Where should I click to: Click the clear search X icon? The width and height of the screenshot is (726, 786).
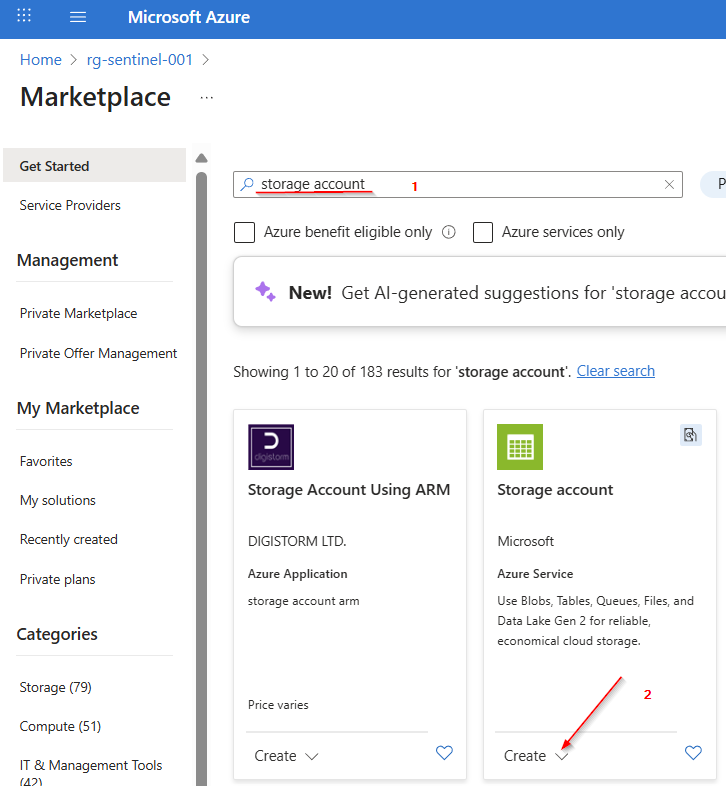coord(670,185)
